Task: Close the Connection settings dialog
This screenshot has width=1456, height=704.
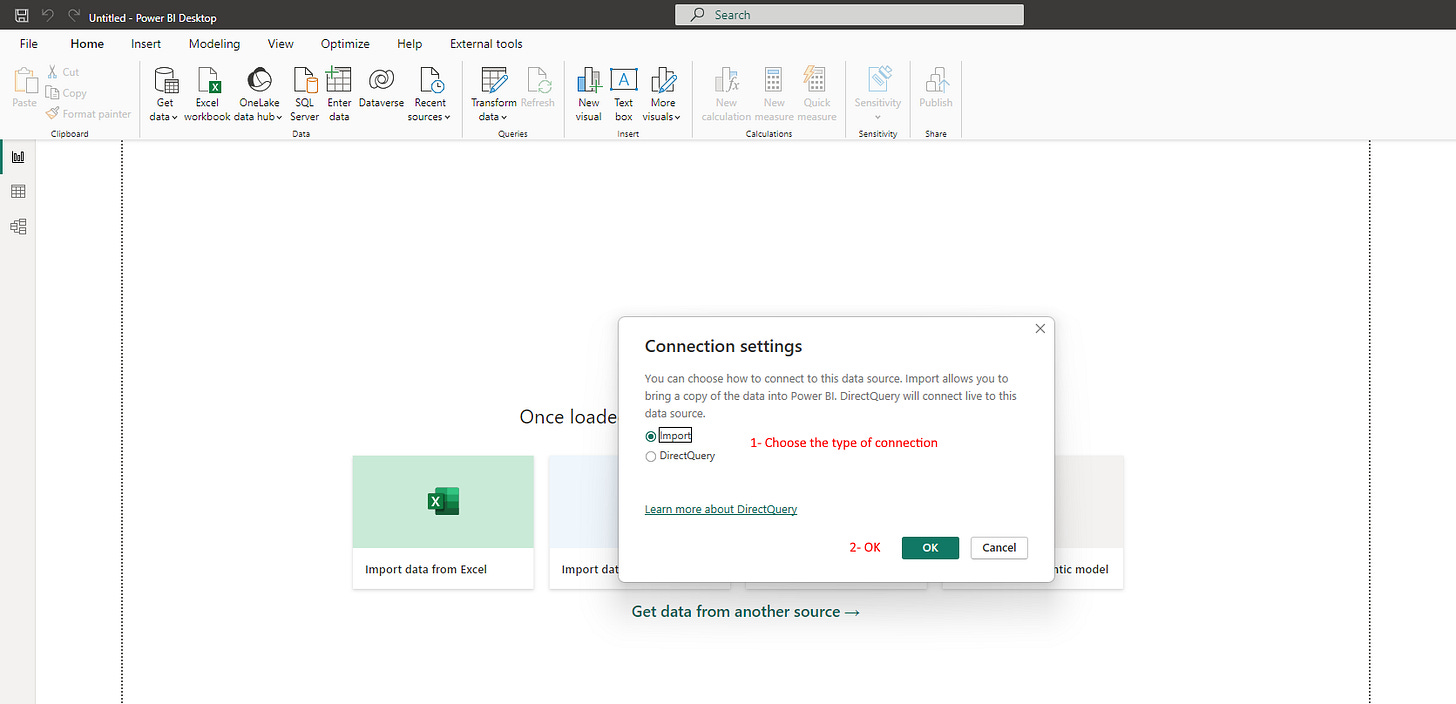Action: (x=1040, y=329)
